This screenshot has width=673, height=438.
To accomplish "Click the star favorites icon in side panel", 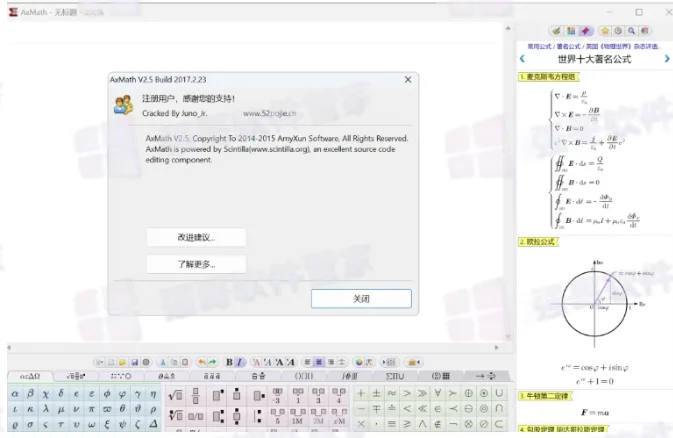I will click(x=605, y=31).
